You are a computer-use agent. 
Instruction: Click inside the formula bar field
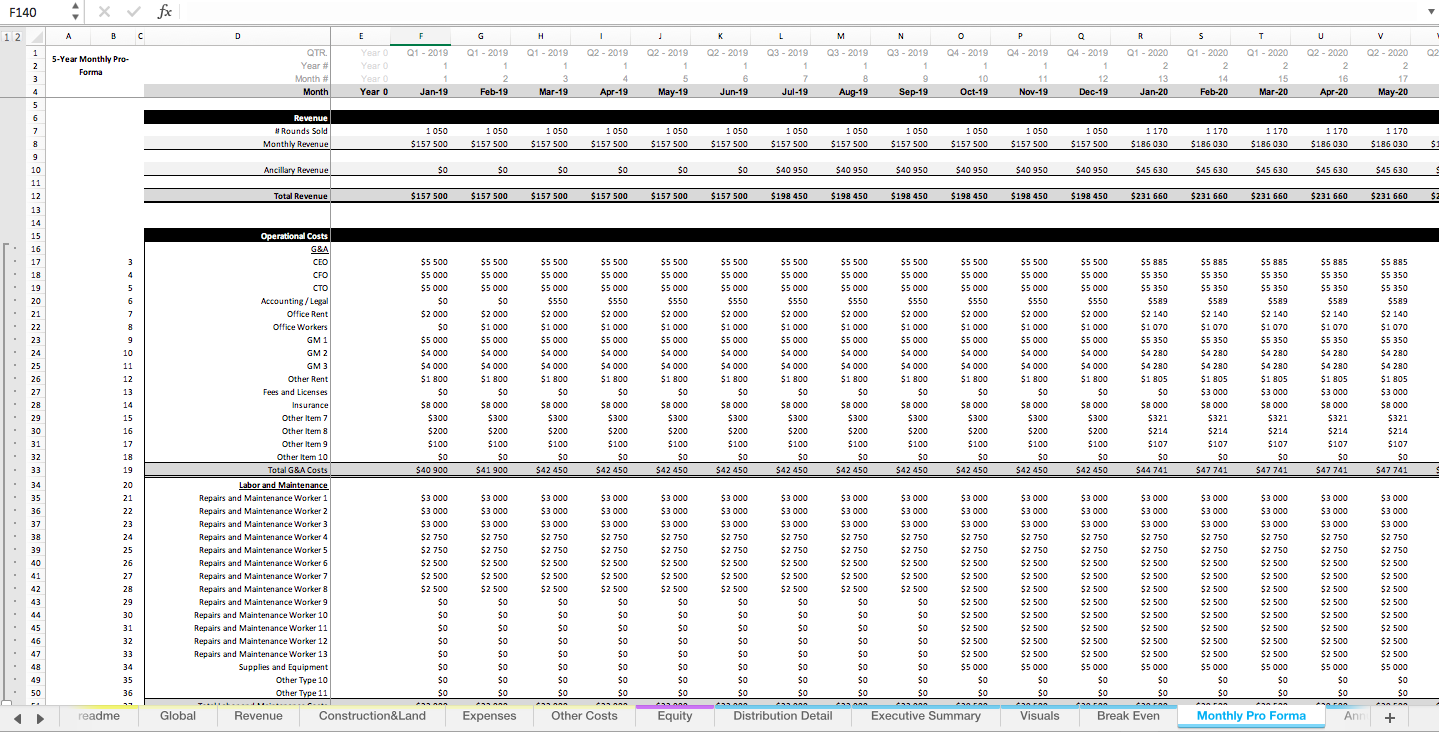[800, 12]
